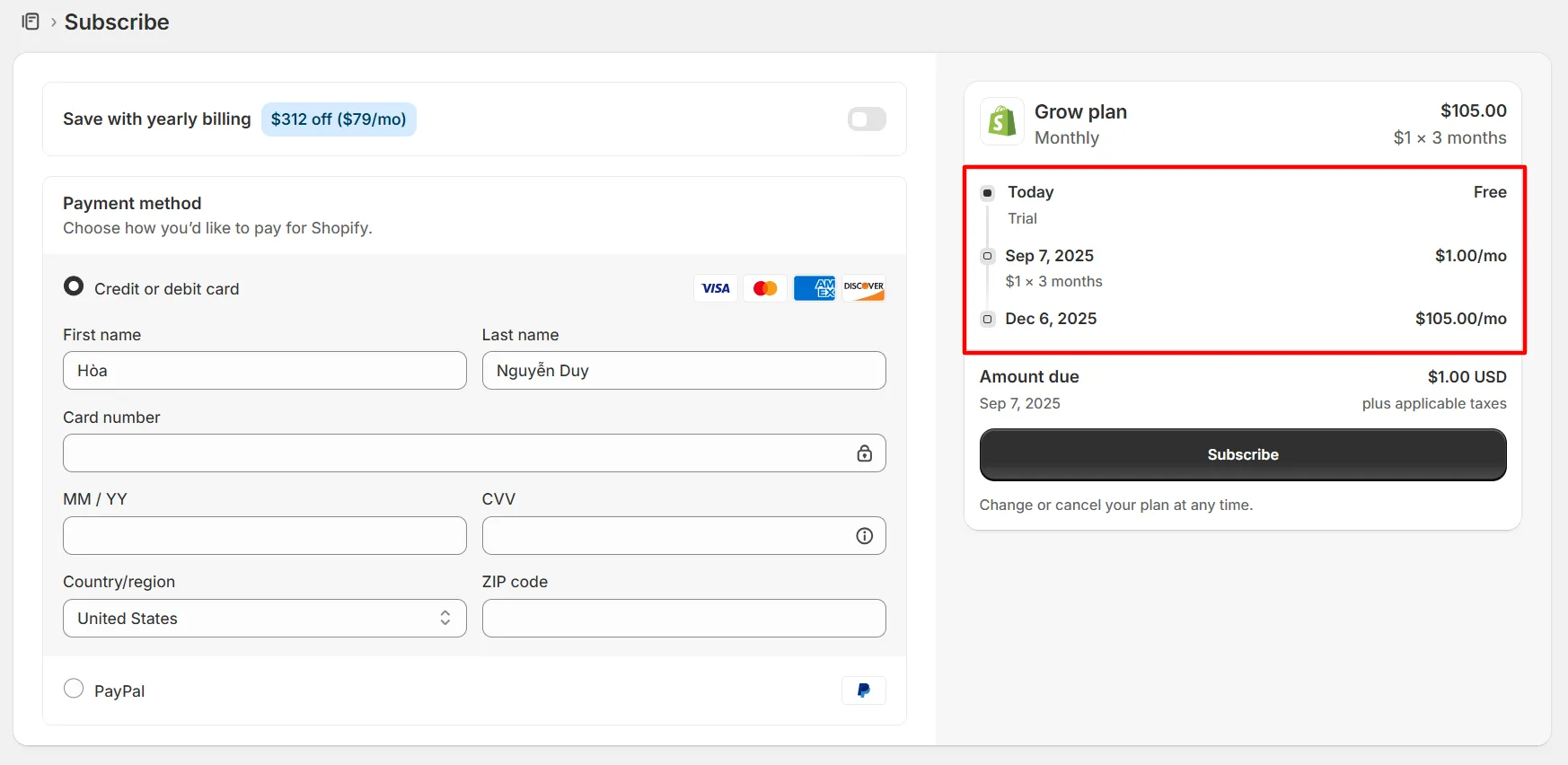Open the Country/region dropdown
Screen dimensions: 1568x765
click(265, 619)
